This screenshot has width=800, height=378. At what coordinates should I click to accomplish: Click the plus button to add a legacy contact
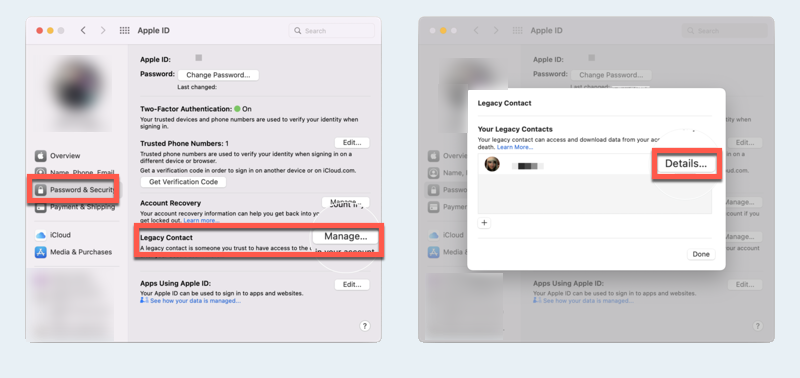coord(484,223)
